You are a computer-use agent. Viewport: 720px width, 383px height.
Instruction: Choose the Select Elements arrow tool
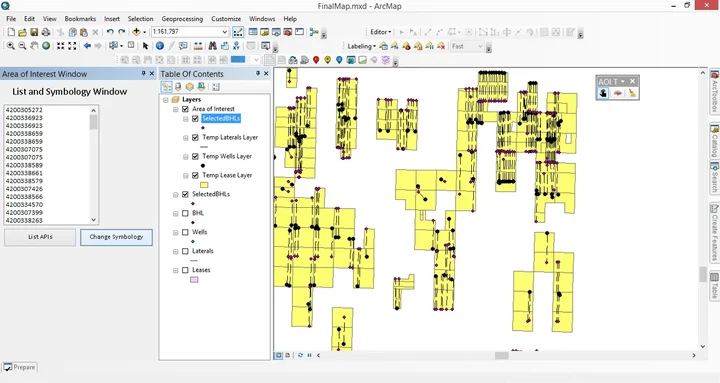tap(146, 46)
